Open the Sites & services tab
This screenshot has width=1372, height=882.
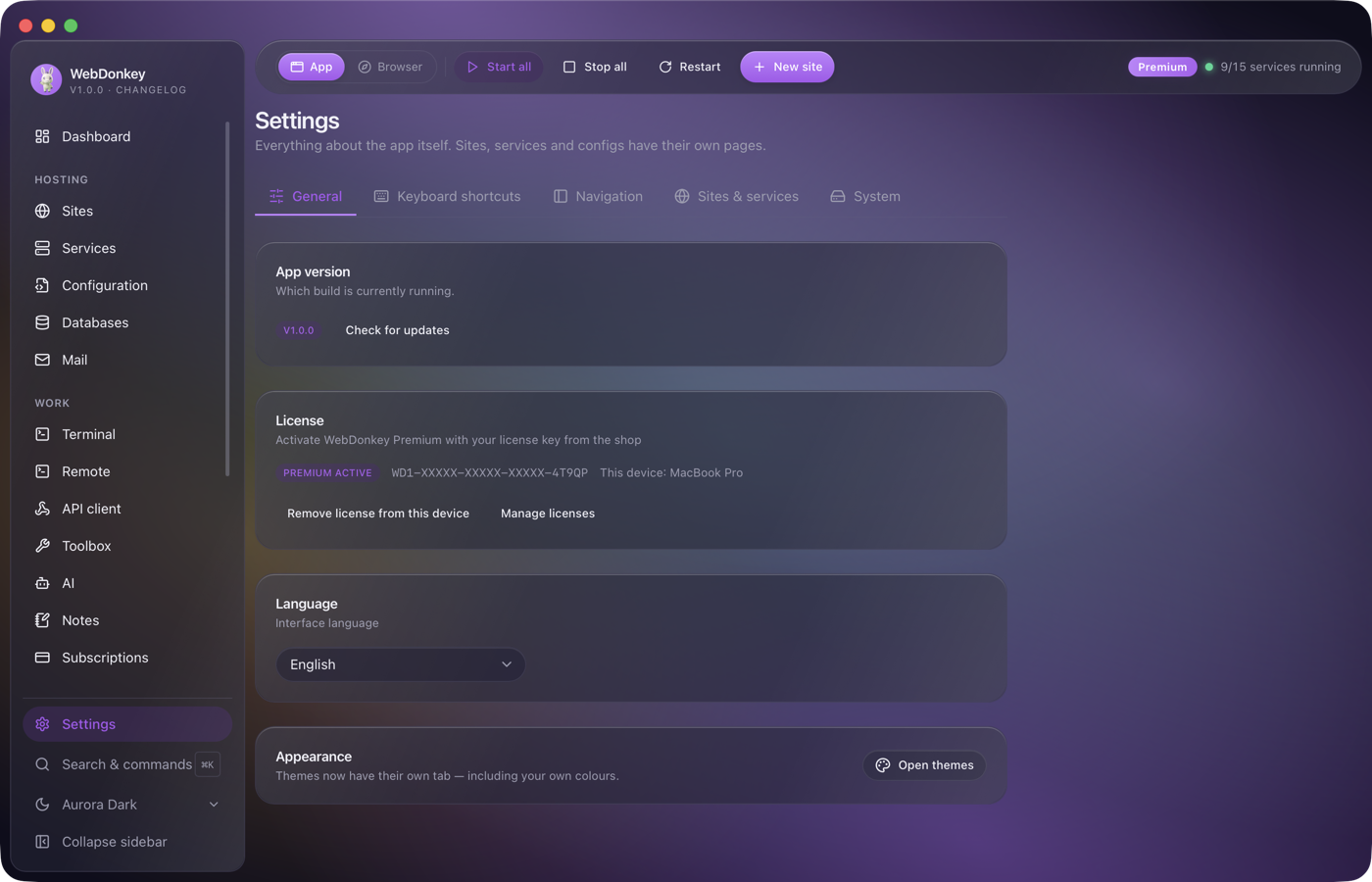(737, 196)
